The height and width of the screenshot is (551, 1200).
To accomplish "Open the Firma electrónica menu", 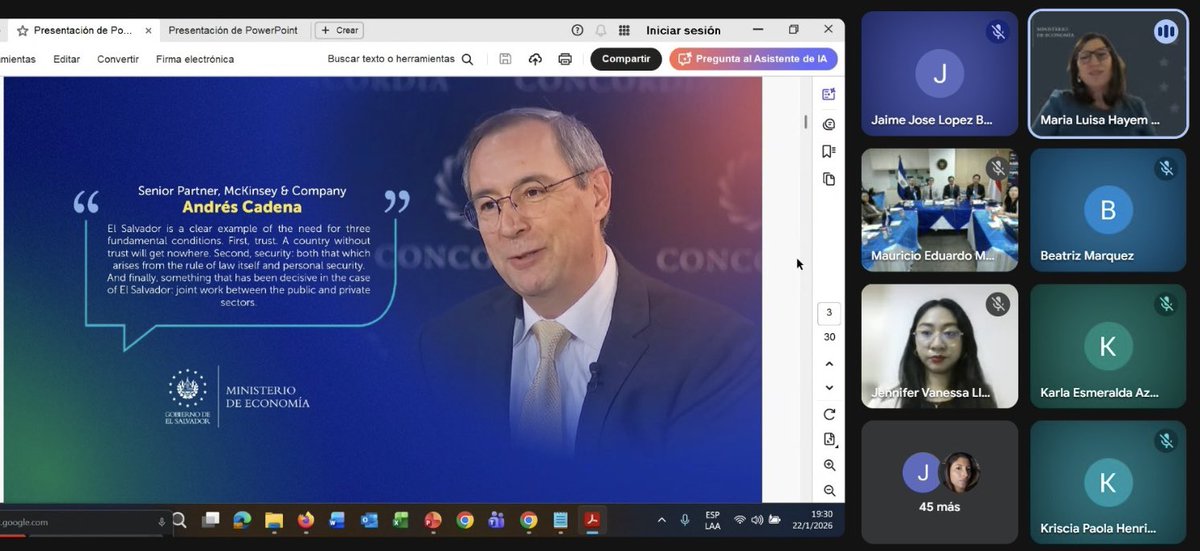I will [195, 59].
